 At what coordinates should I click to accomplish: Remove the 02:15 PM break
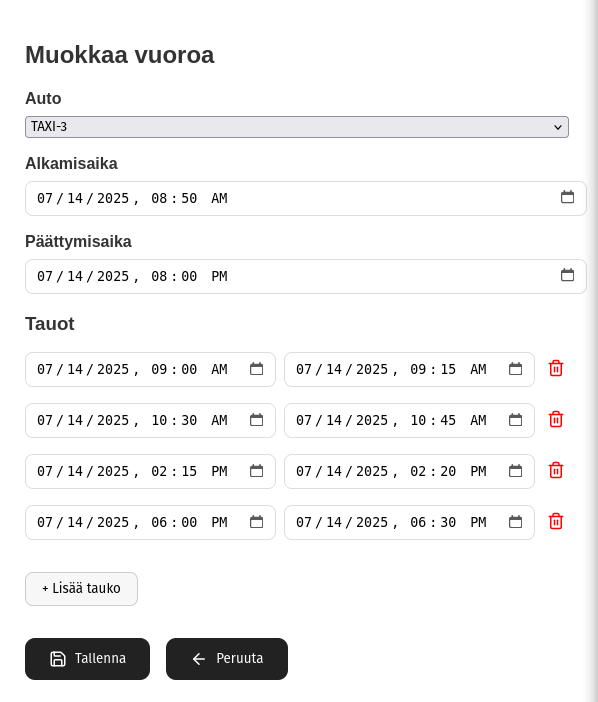coord(555,471)
